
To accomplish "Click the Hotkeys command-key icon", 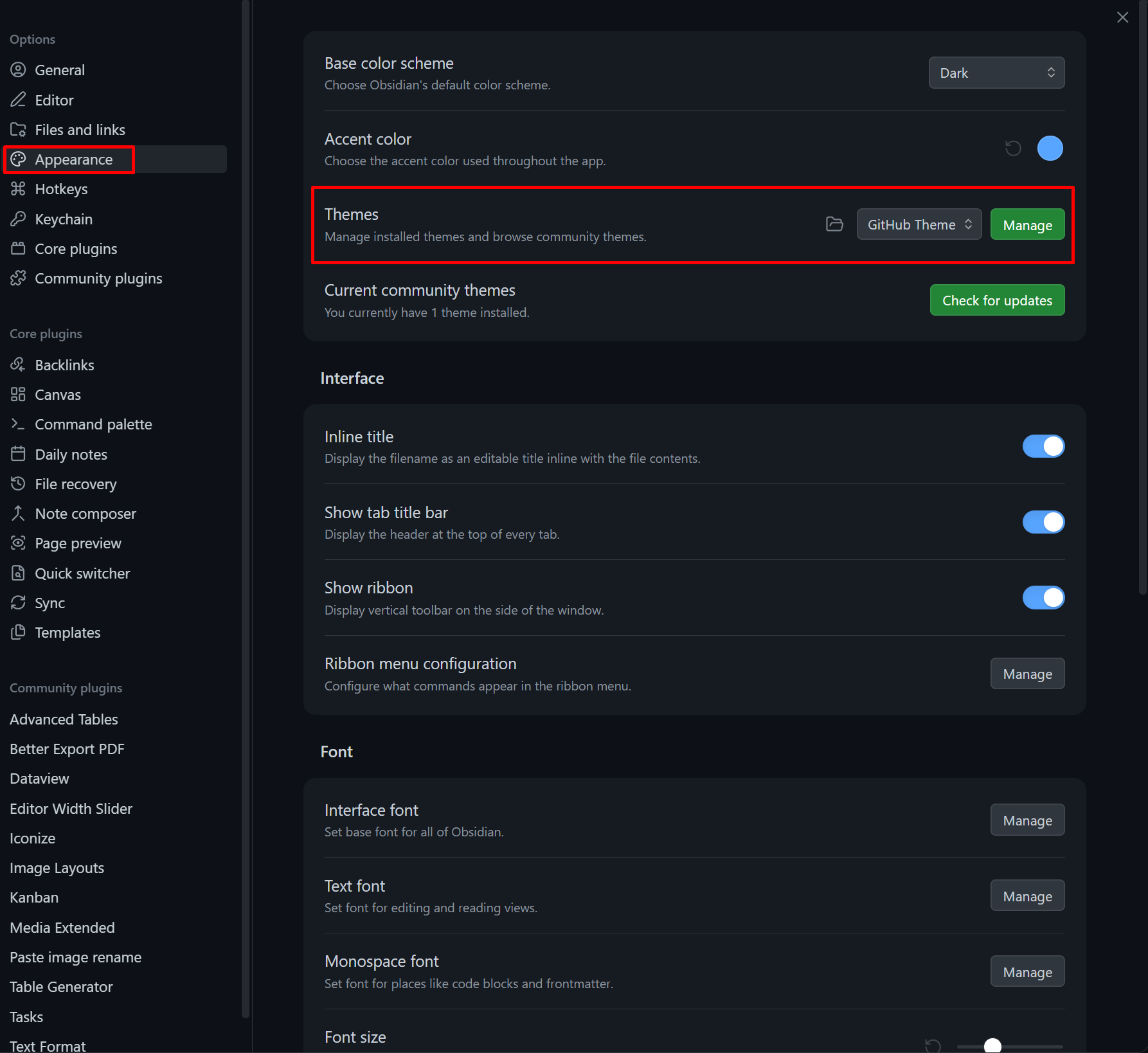I will pyautogui.click(x=18, y=188).
